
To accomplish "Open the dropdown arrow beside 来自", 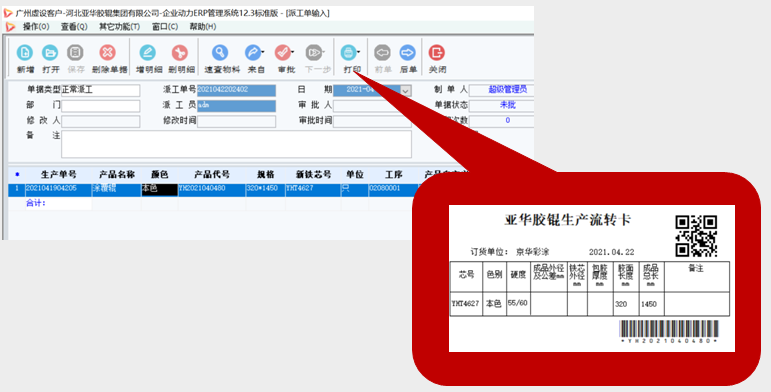I will (x=263, y=51).
